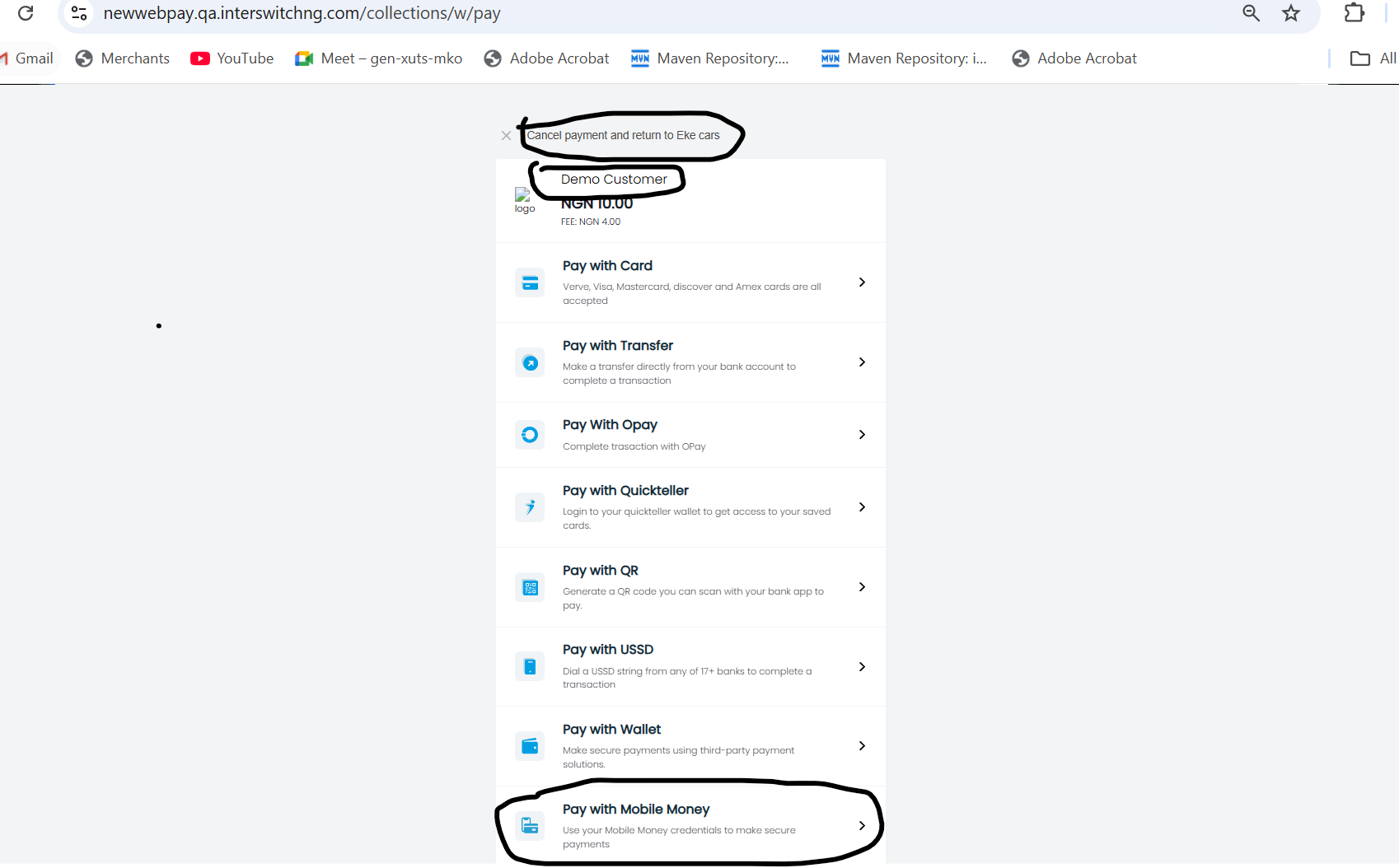This screenshot has width=1399, height=868.
Task: Click the Pay with Transfer arrow icon
Action: tap(530, 363)
